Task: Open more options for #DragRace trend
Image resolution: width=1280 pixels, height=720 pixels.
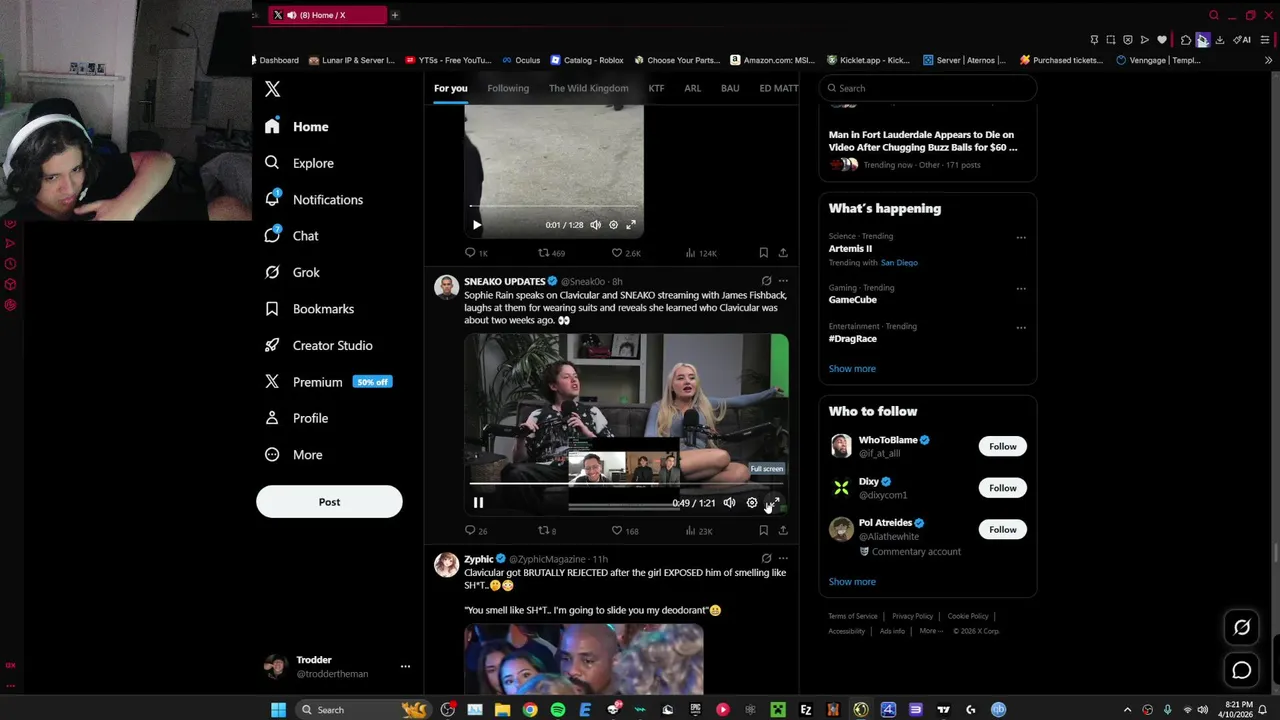Action: click(x=1021, y=327)
